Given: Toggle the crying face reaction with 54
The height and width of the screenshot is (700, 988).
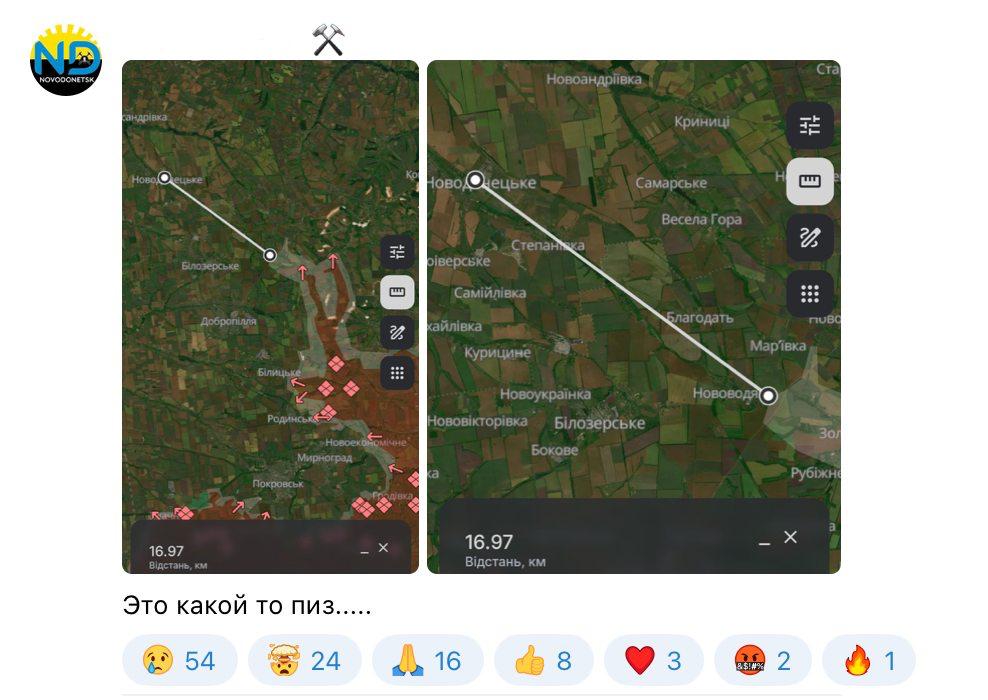Looking at the screenshot, I should point(180,660).
